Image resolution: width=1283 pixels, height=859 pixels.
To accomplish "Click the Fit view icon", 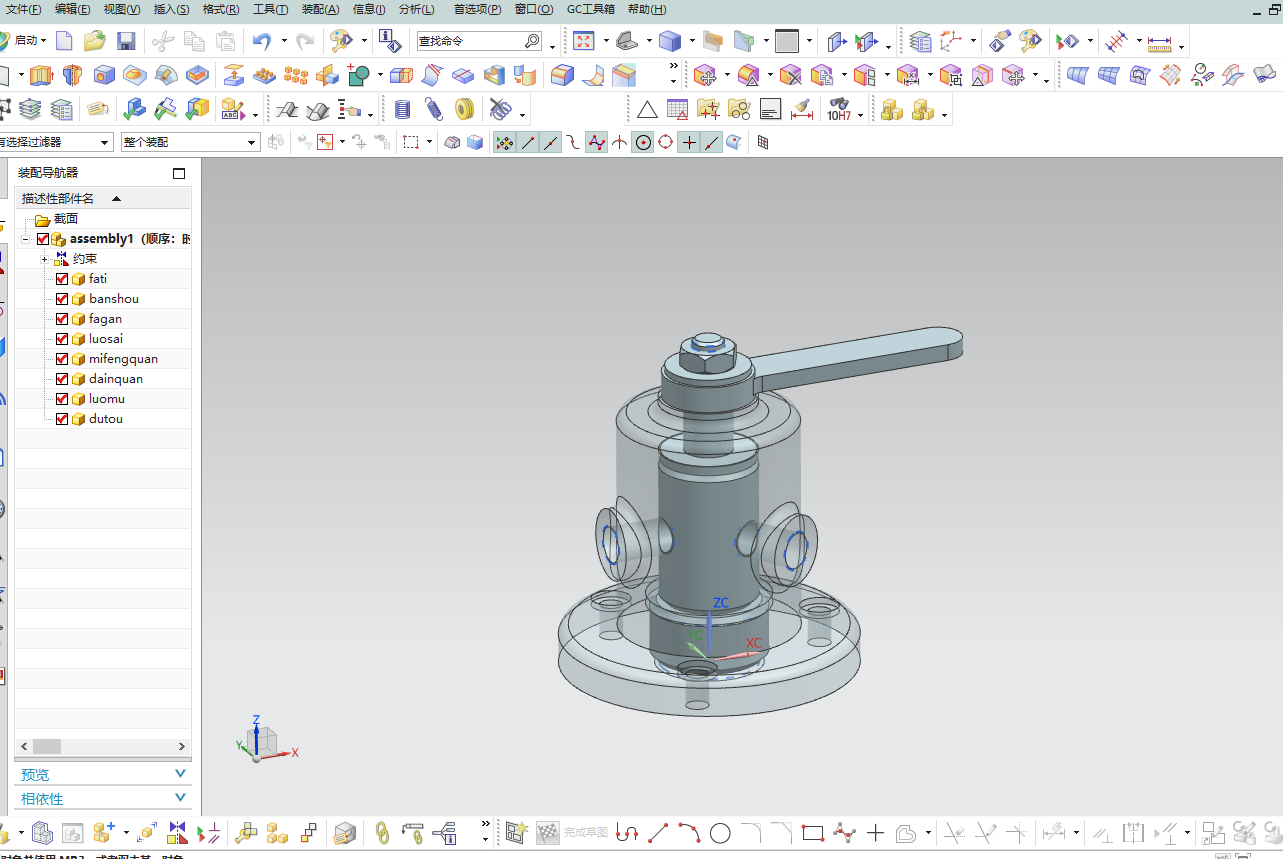I will (x=584, y=41).
